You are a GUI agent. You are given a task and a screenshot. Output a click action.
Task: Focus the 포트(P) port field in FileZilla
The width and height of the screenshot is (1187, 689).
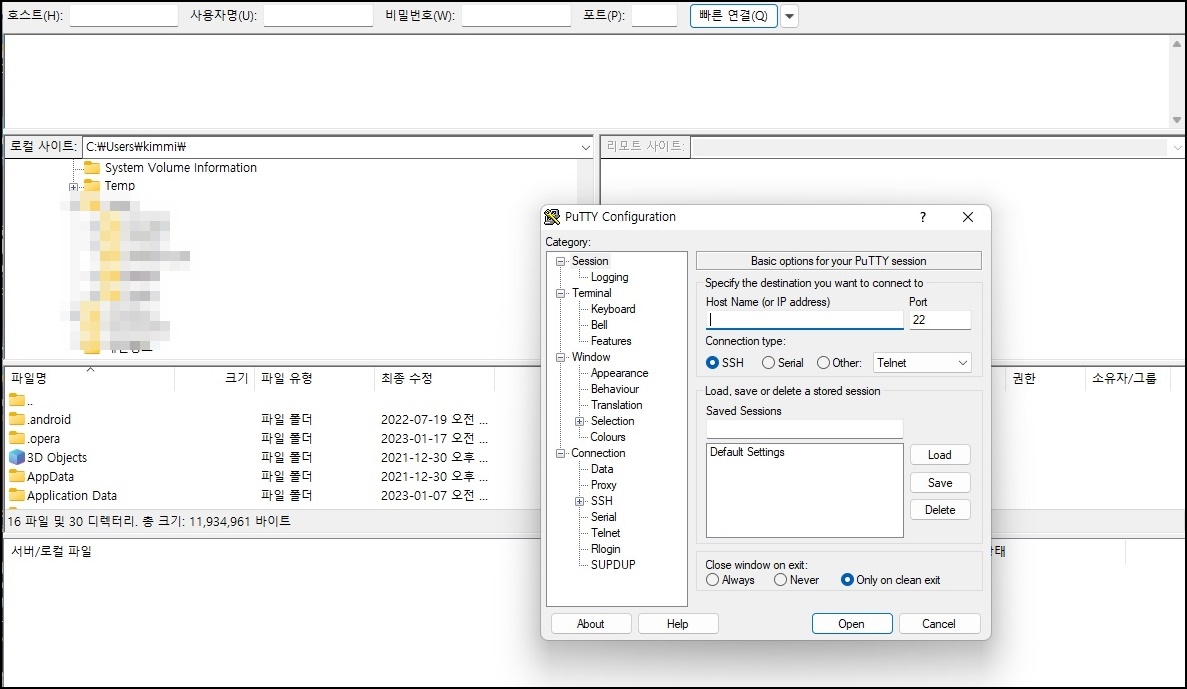(x=654, y=16)
